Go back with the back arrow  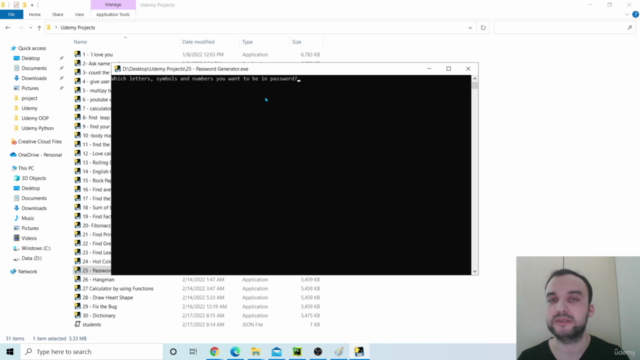8,28
